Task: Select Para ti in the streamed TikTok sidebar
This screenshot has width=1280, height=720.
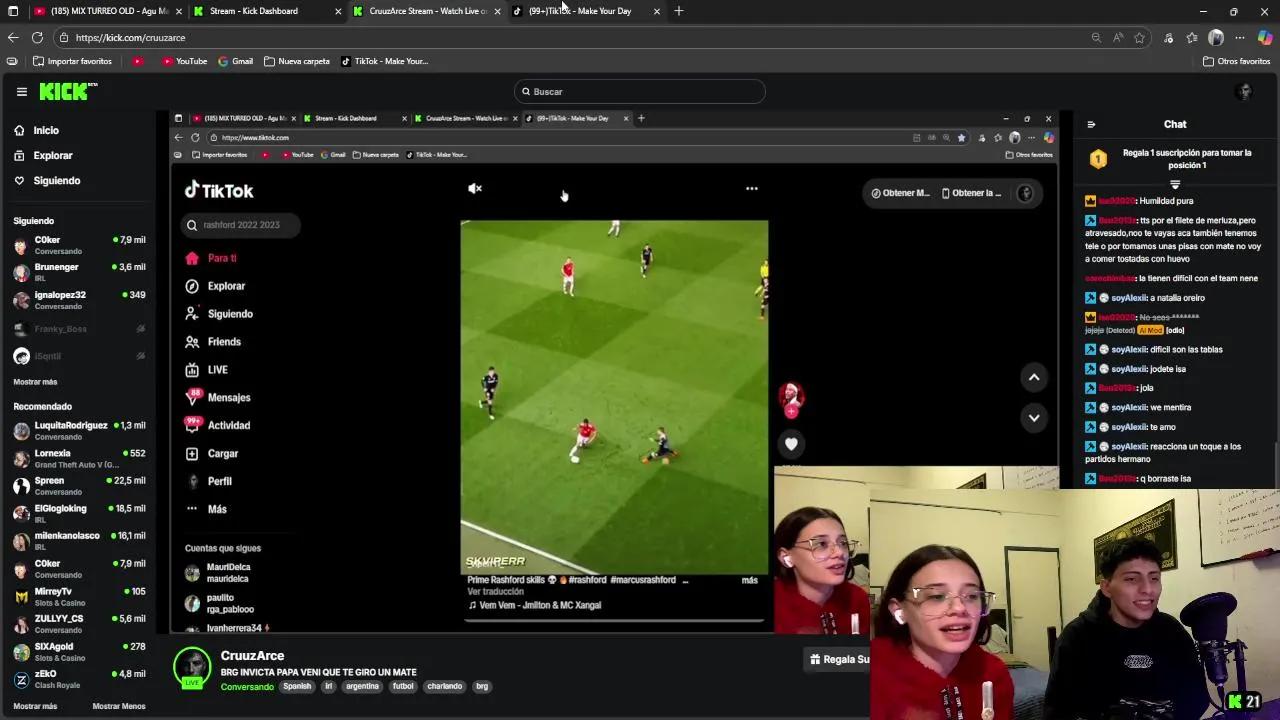Action: coord(211,258)
